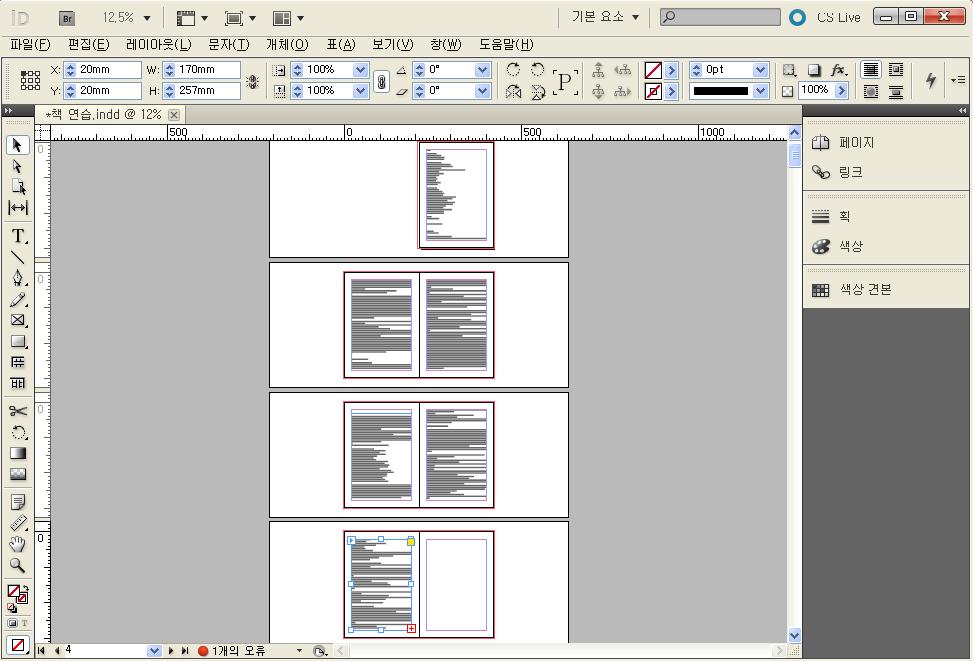
Task: Open the 색상 견본 panel
Action: (x=865, y=290)
